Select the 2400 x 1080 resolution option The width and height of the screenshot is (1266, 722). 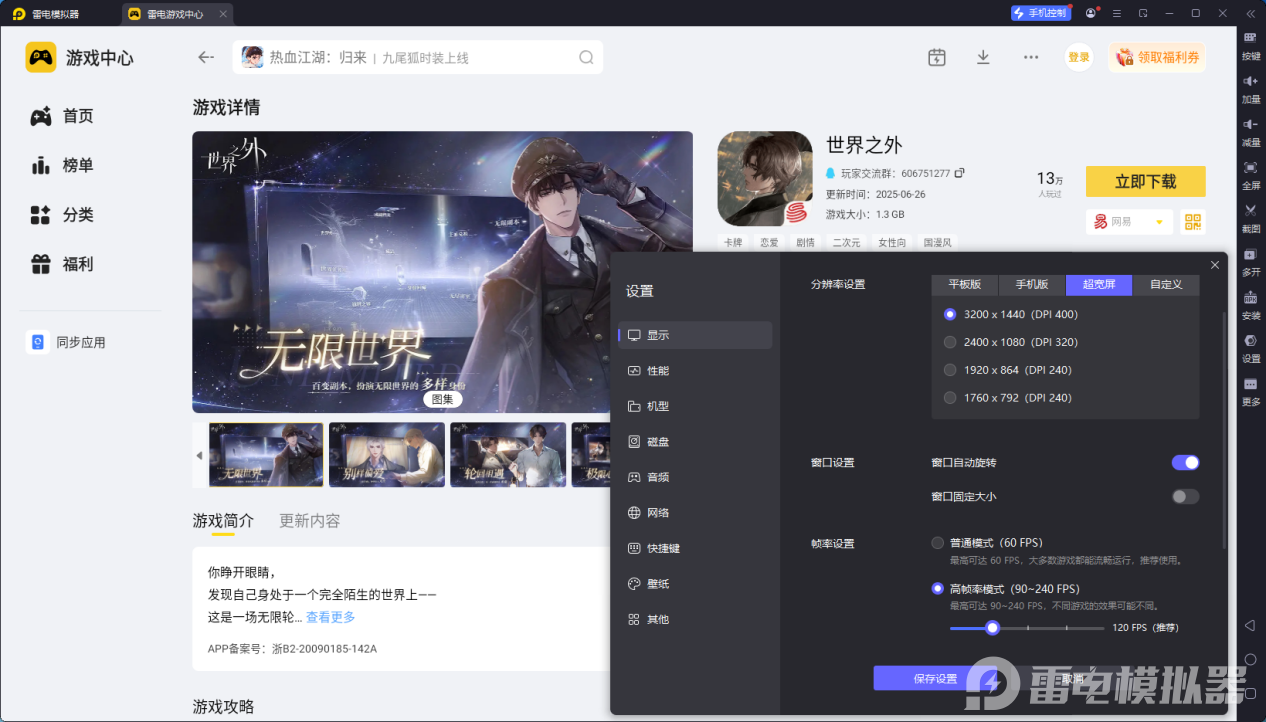(950, 342)
